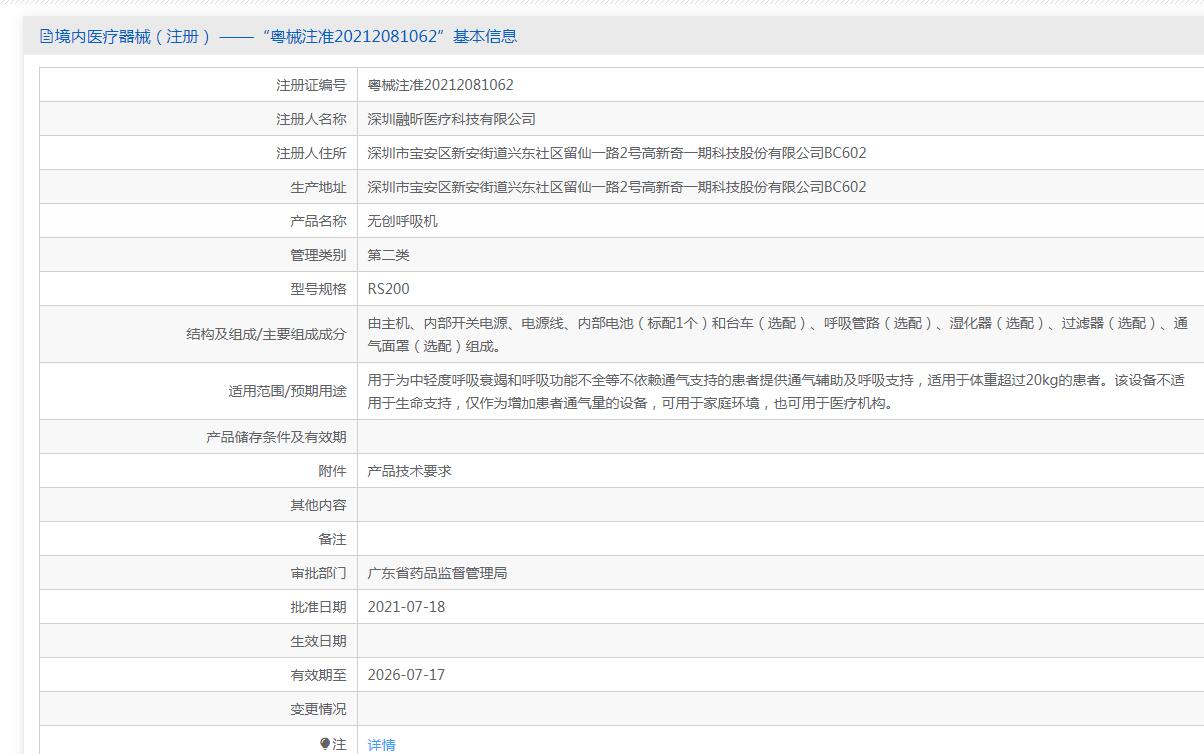The width and height of the screenshot is (1204, 754).
Task: Click the 注册证编号 row label
Action: coord(311,85)
